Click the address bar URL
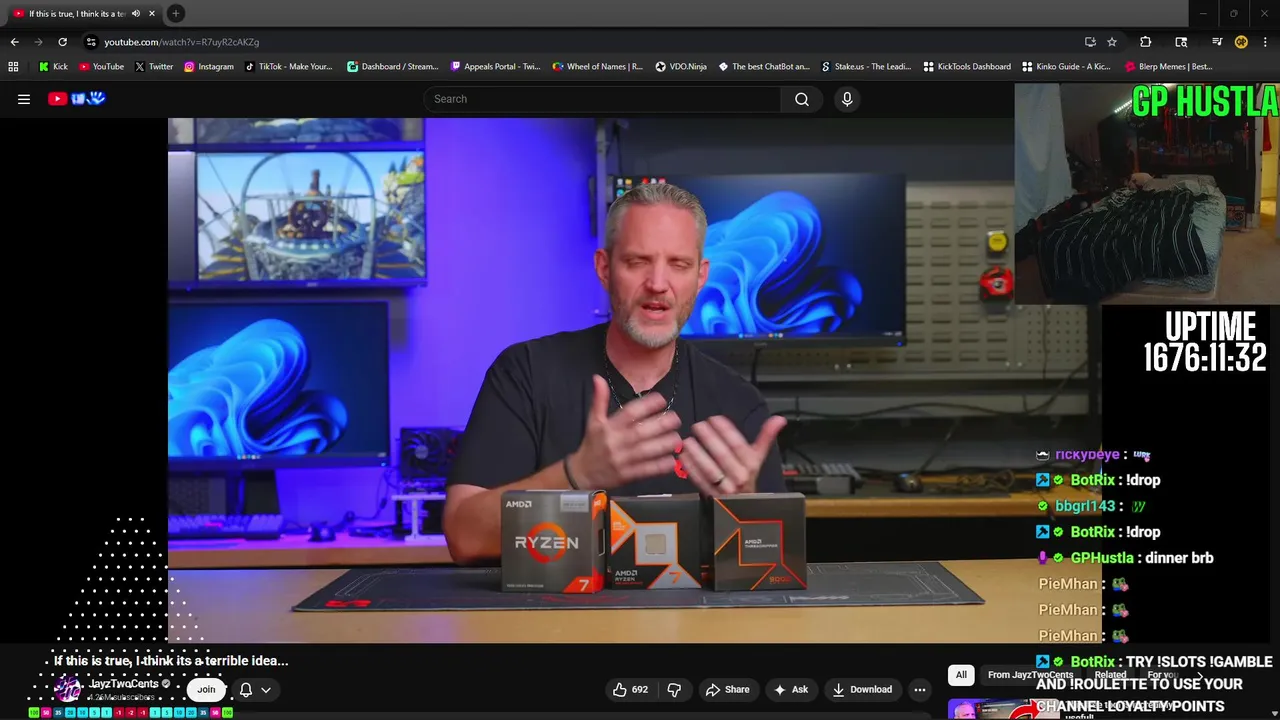 pos(181,42)
